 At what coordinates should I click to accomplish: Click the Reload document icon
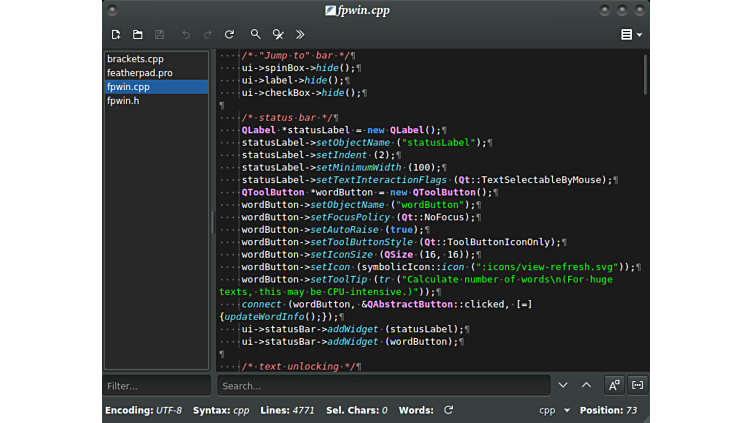(229, 34)
